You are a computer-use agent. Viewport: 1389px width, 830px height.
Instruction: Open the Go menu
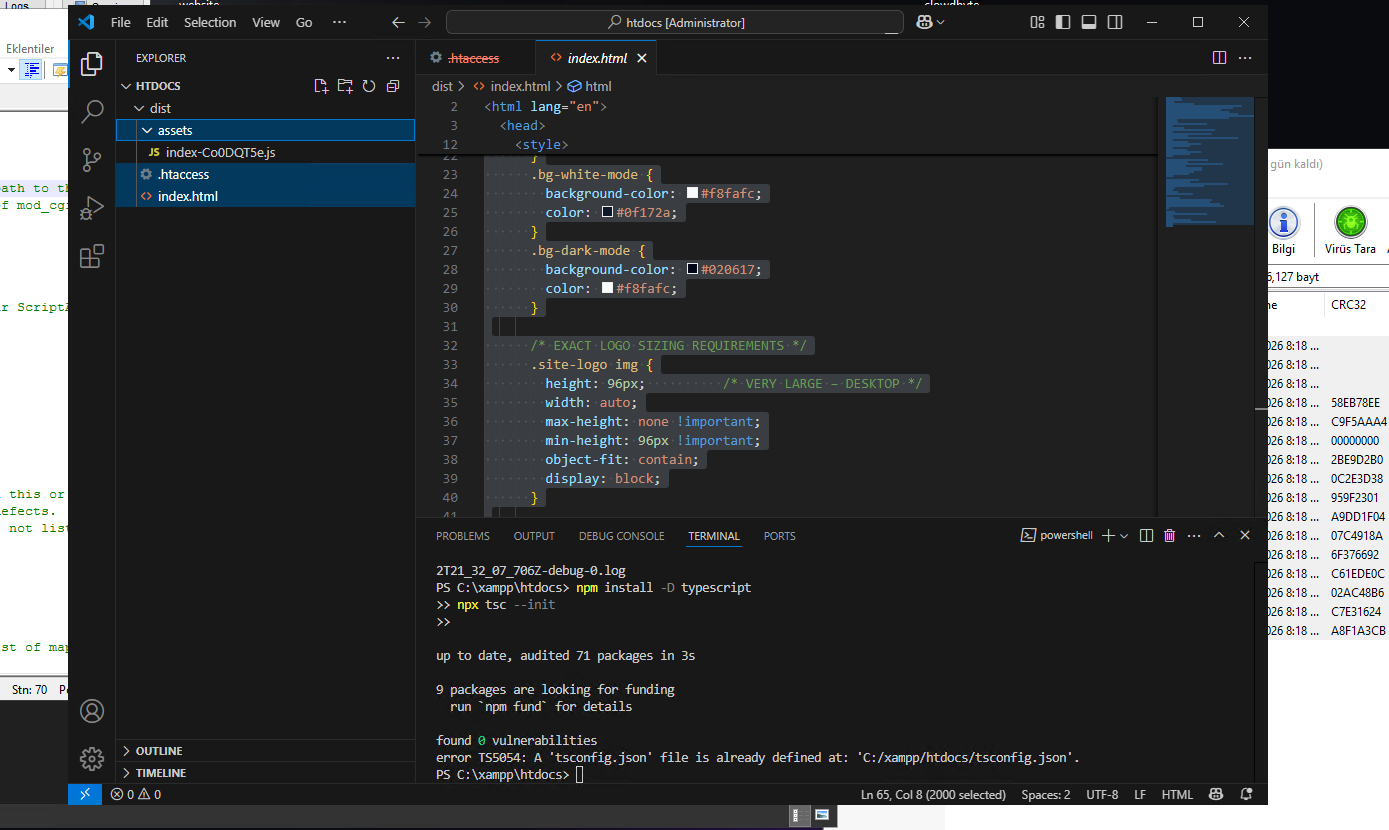(304, 22)
